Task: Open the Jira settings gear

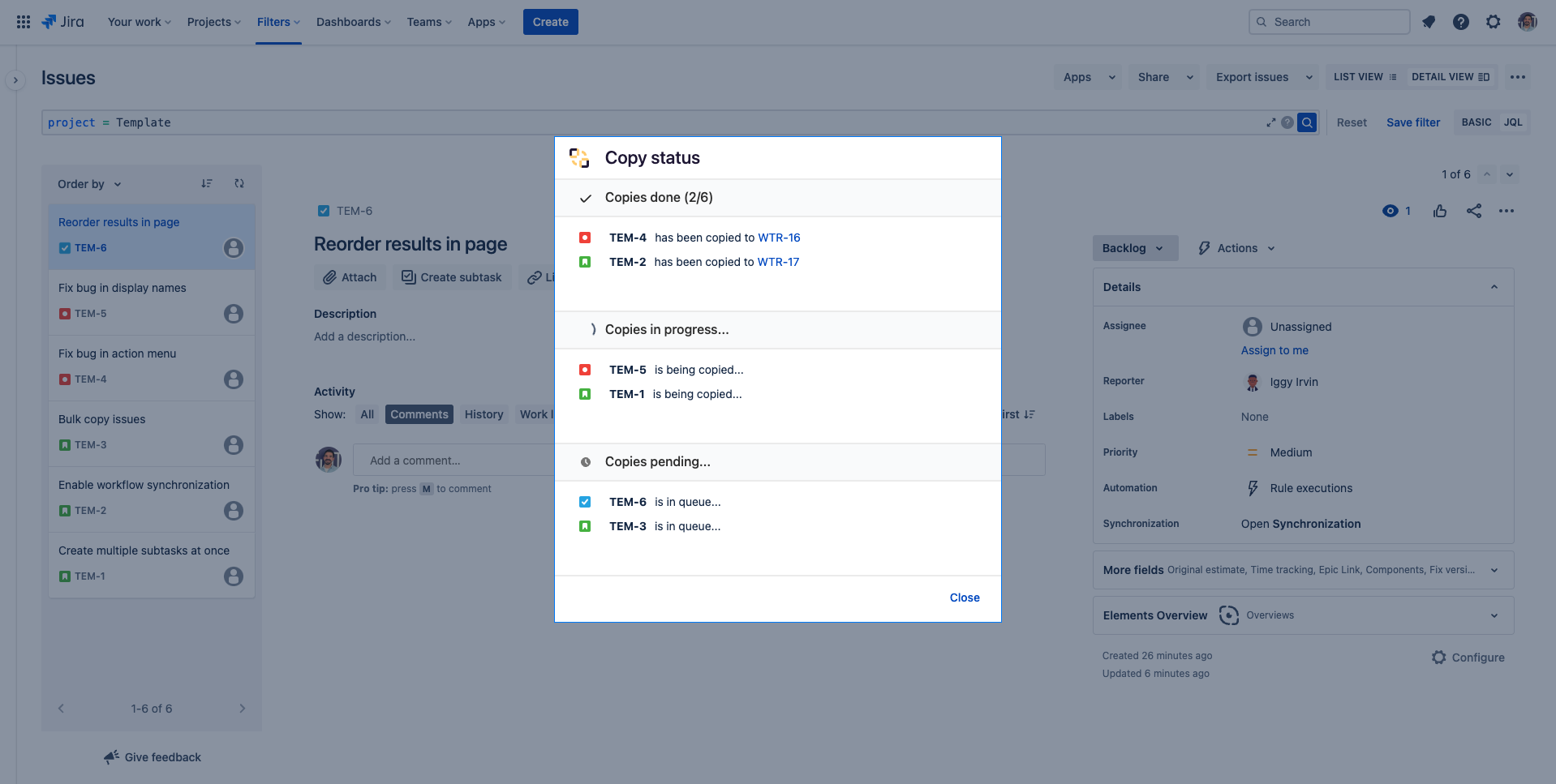Action: 1494,22
